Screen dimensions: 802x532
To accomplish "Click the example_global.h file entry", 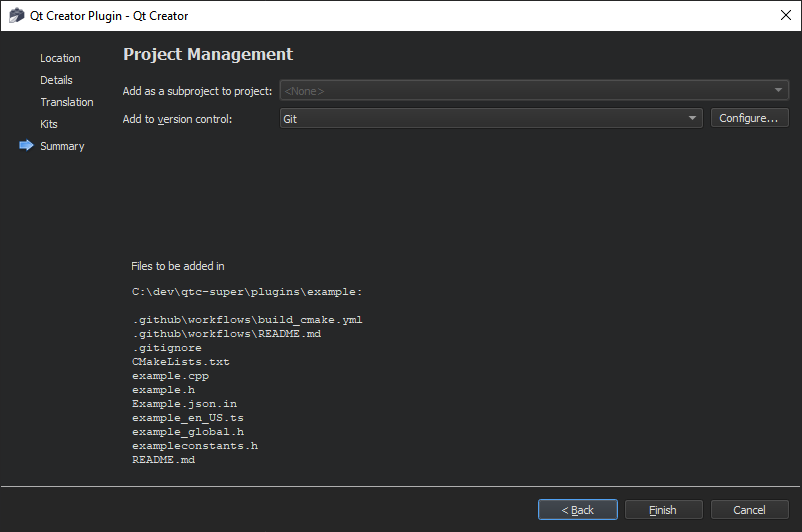I will click(188, 432).
